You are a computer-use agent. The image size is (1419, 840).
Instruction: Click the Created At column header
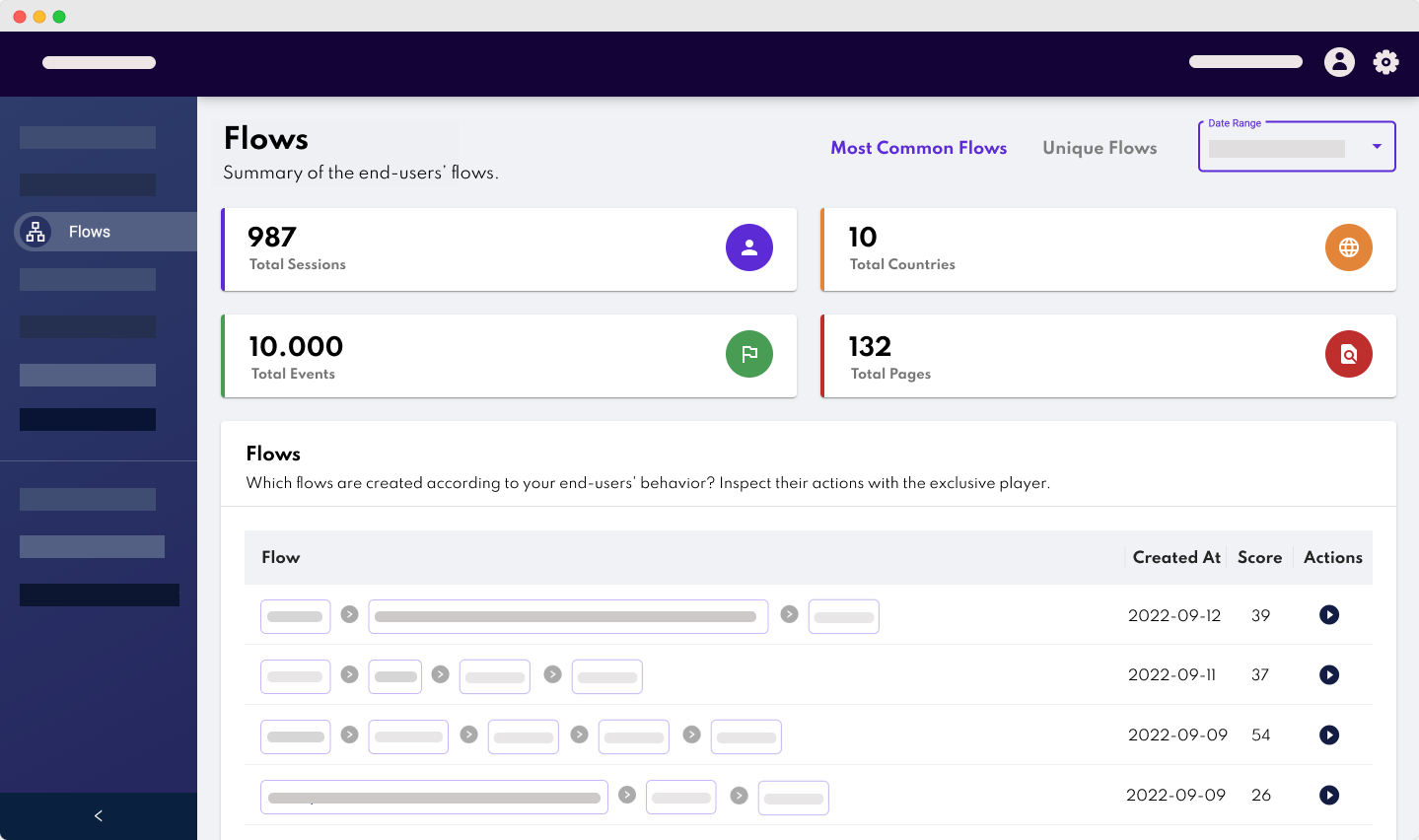click(1175, 557)
